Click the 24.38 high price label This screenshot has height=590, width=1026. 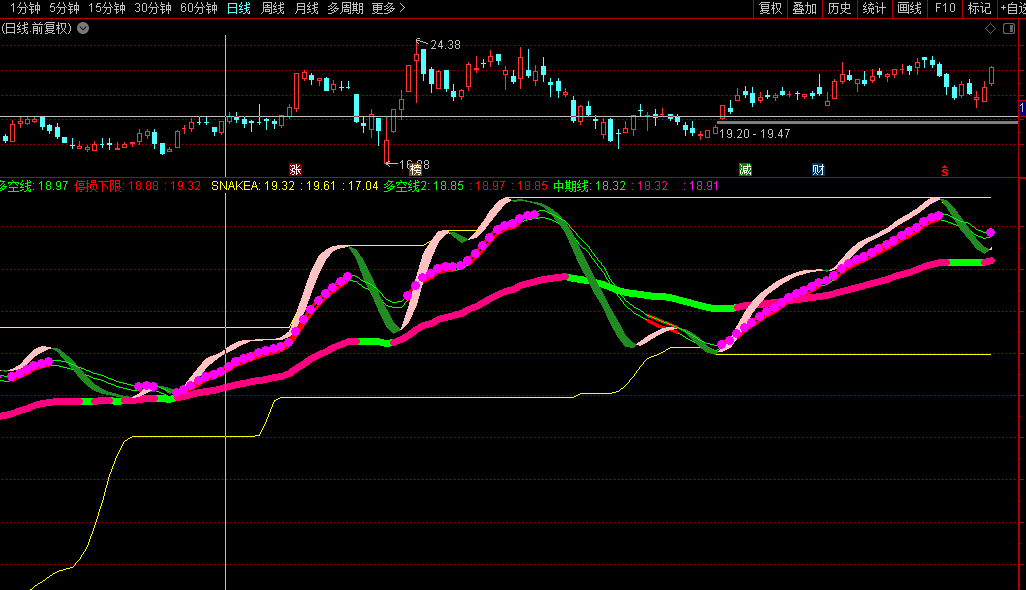[446, 45]
